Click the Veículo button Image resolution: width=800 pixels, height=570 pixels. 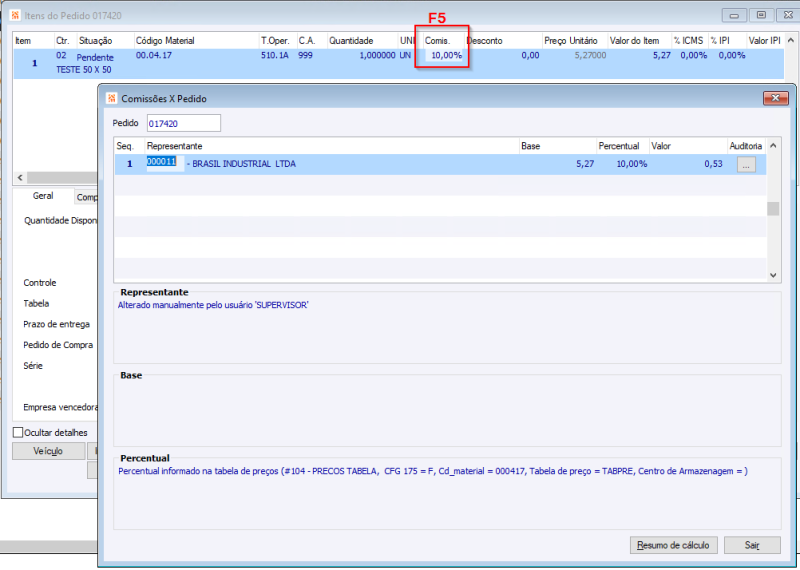(48, 451)
